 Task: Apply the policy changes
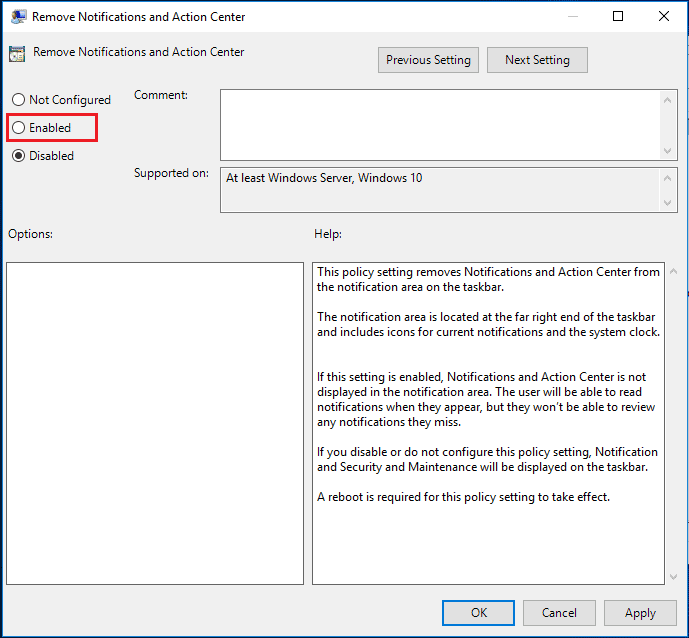[x=640, y=613]
